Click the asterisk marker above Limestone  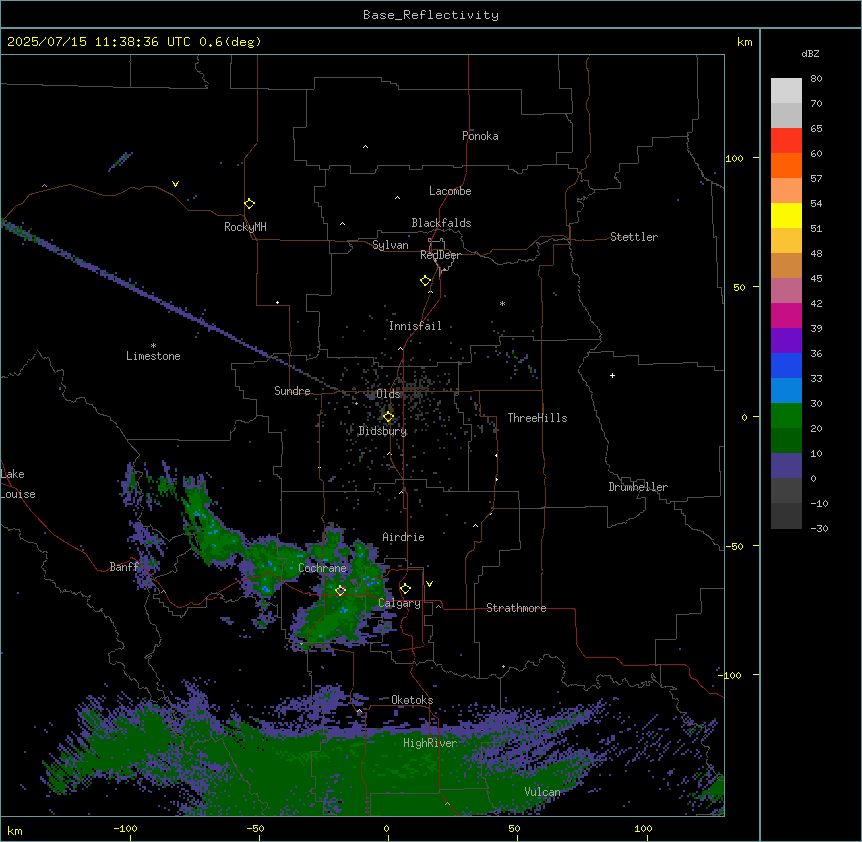coord(153,346)
